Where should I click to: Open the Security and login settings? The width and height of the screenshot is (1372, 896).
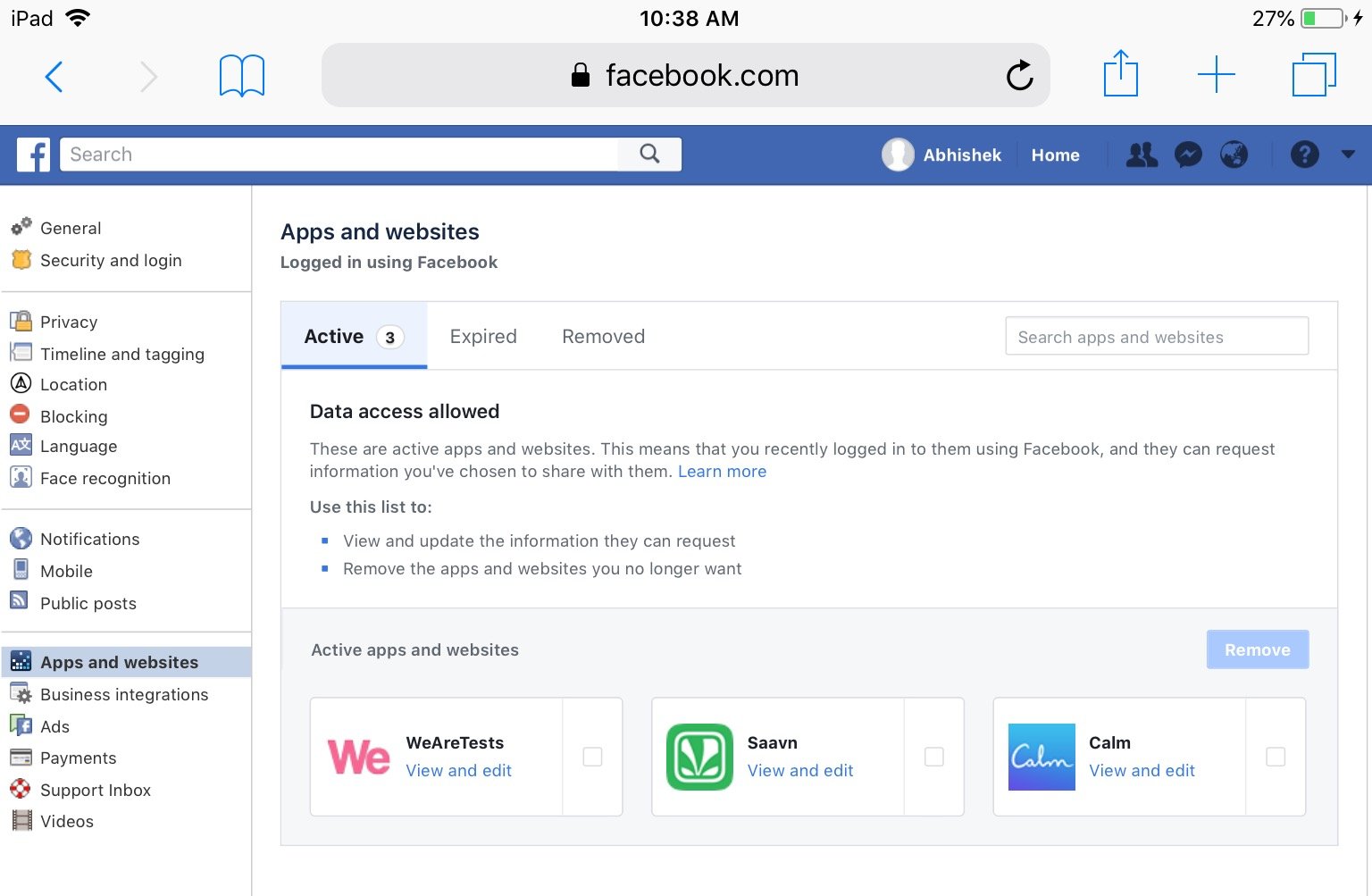tap(110, 260)
